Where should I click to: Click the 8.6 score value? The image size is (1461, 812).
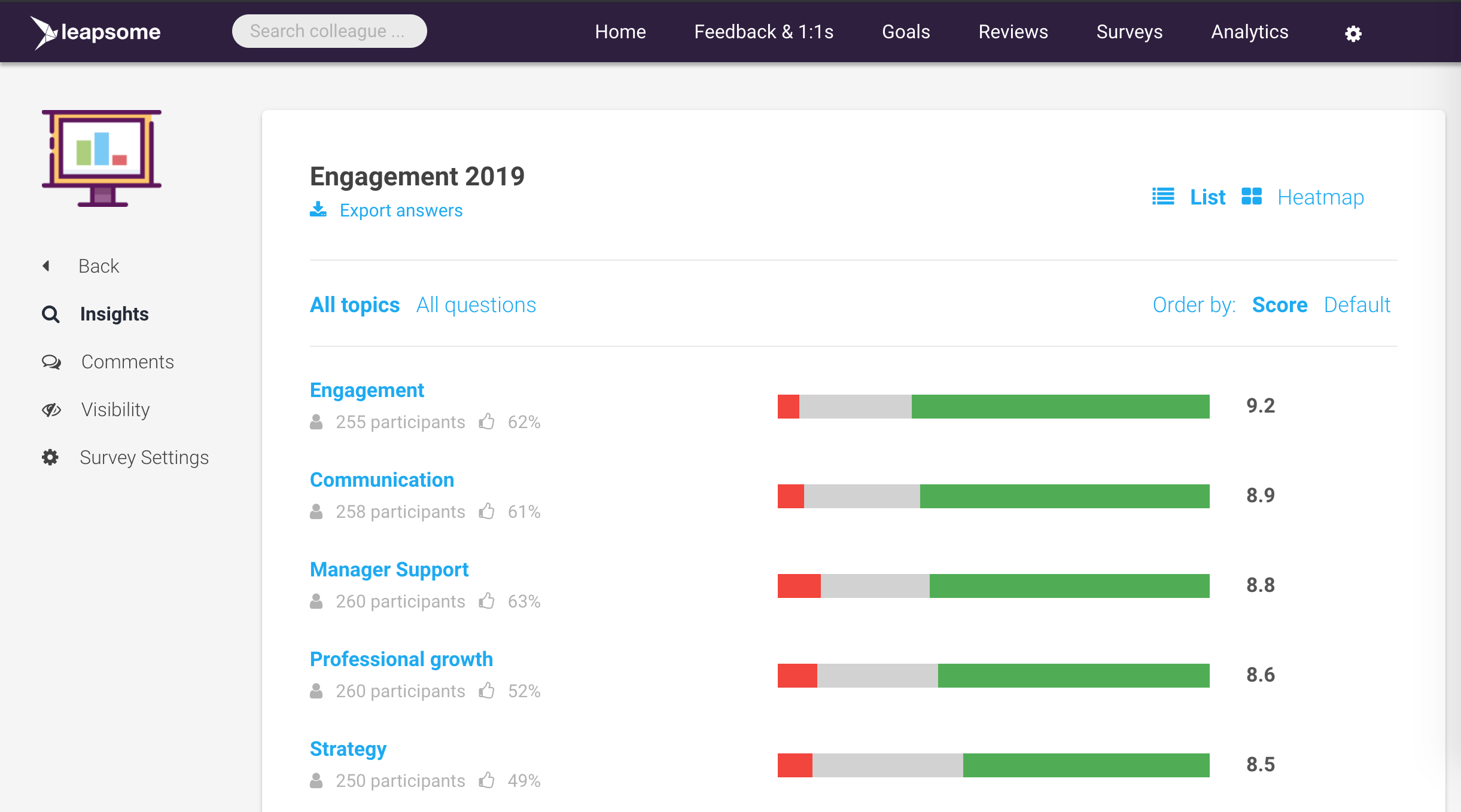1261,675
